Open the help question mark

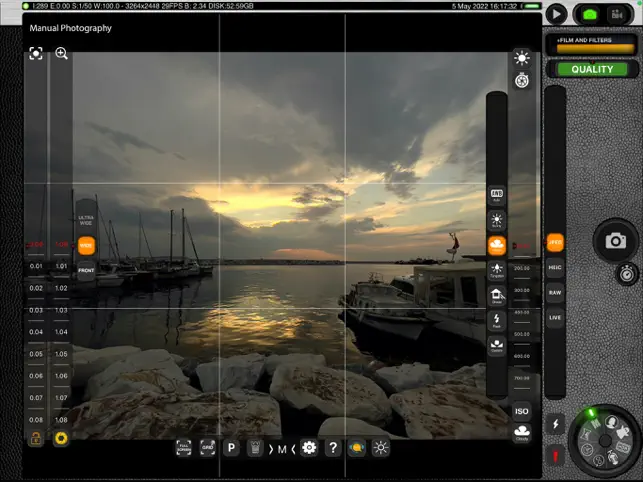pyautogui.click(x=333, y=448)
